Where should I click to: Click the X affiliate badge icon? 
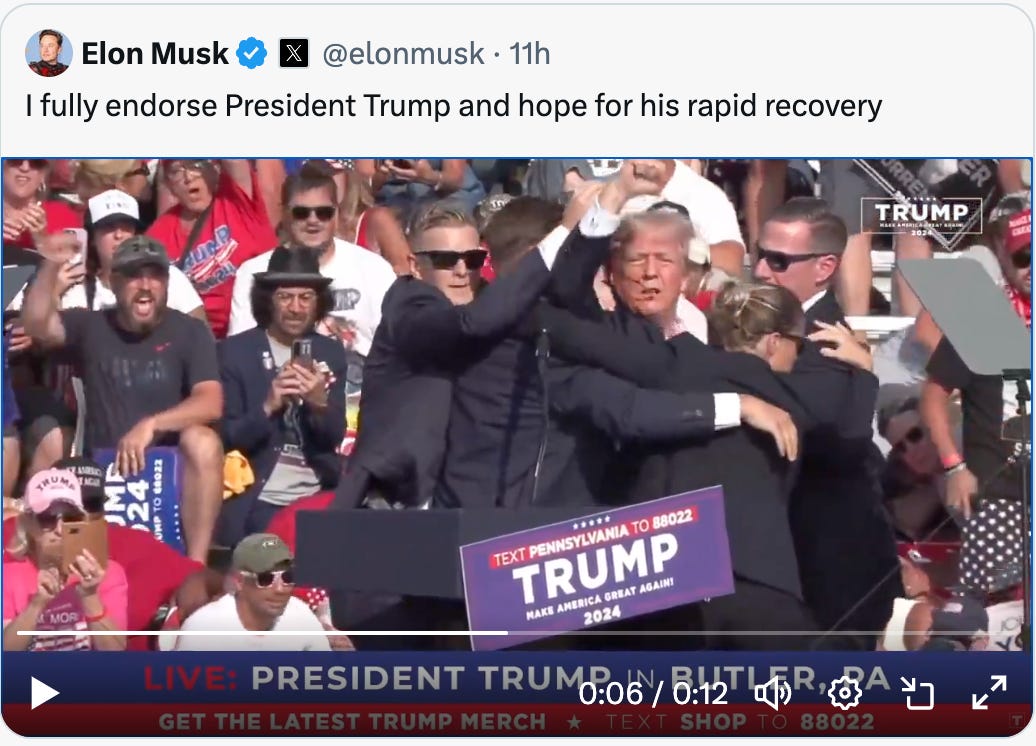(294, 54)
